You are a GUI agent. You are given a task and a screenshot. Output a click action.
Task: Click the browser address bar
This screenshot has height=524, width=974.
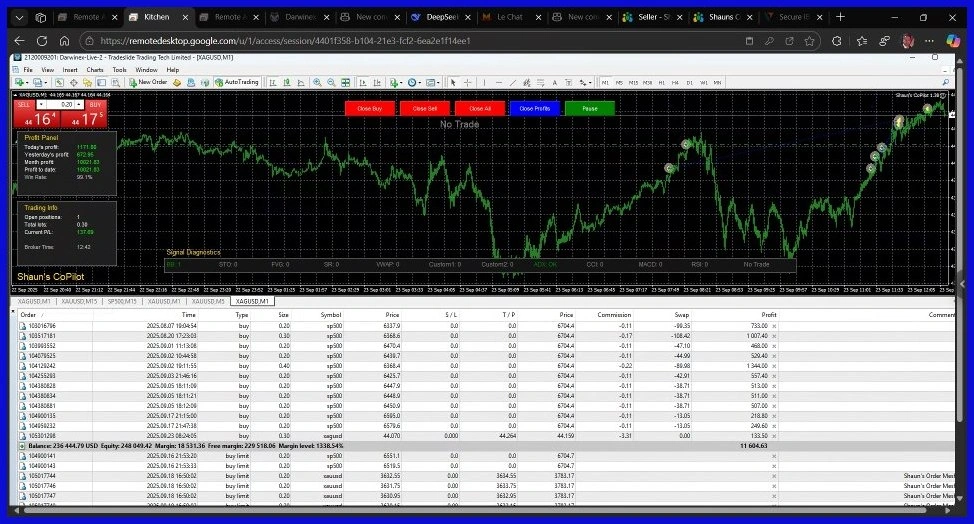pyautogui.click(x=400, y=41)
